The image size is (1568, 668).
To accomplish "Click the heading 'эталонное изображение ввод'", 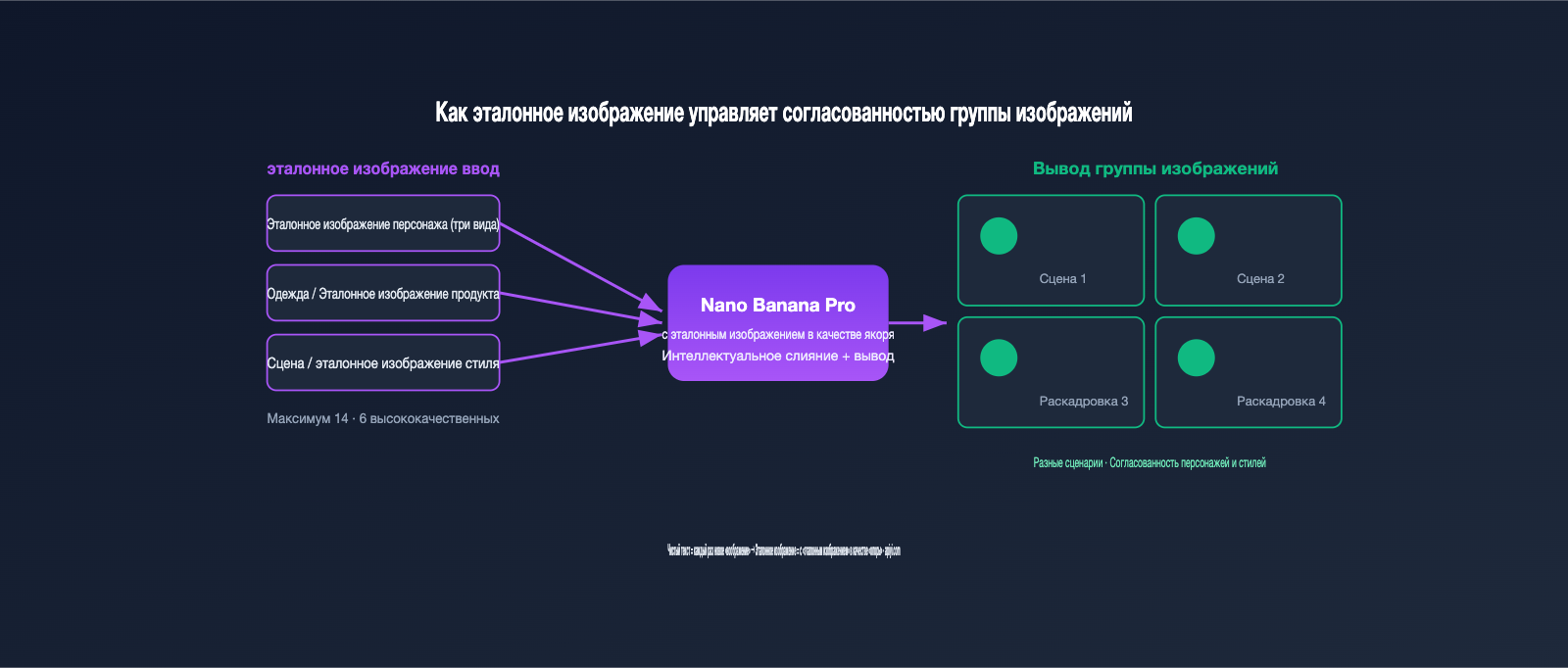I will tap(383, 168).
